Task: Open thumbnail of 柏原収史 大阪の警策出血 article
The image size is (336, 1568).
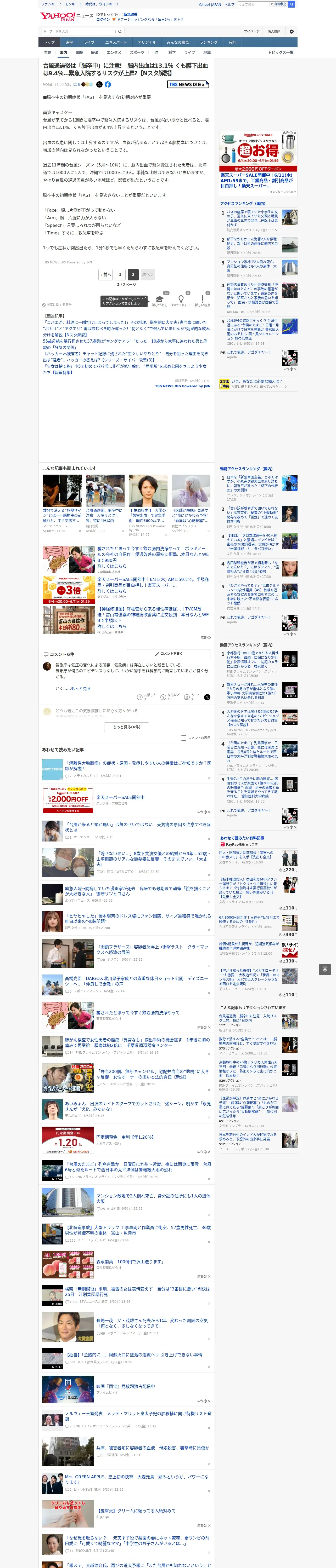Action: point(148,491)
